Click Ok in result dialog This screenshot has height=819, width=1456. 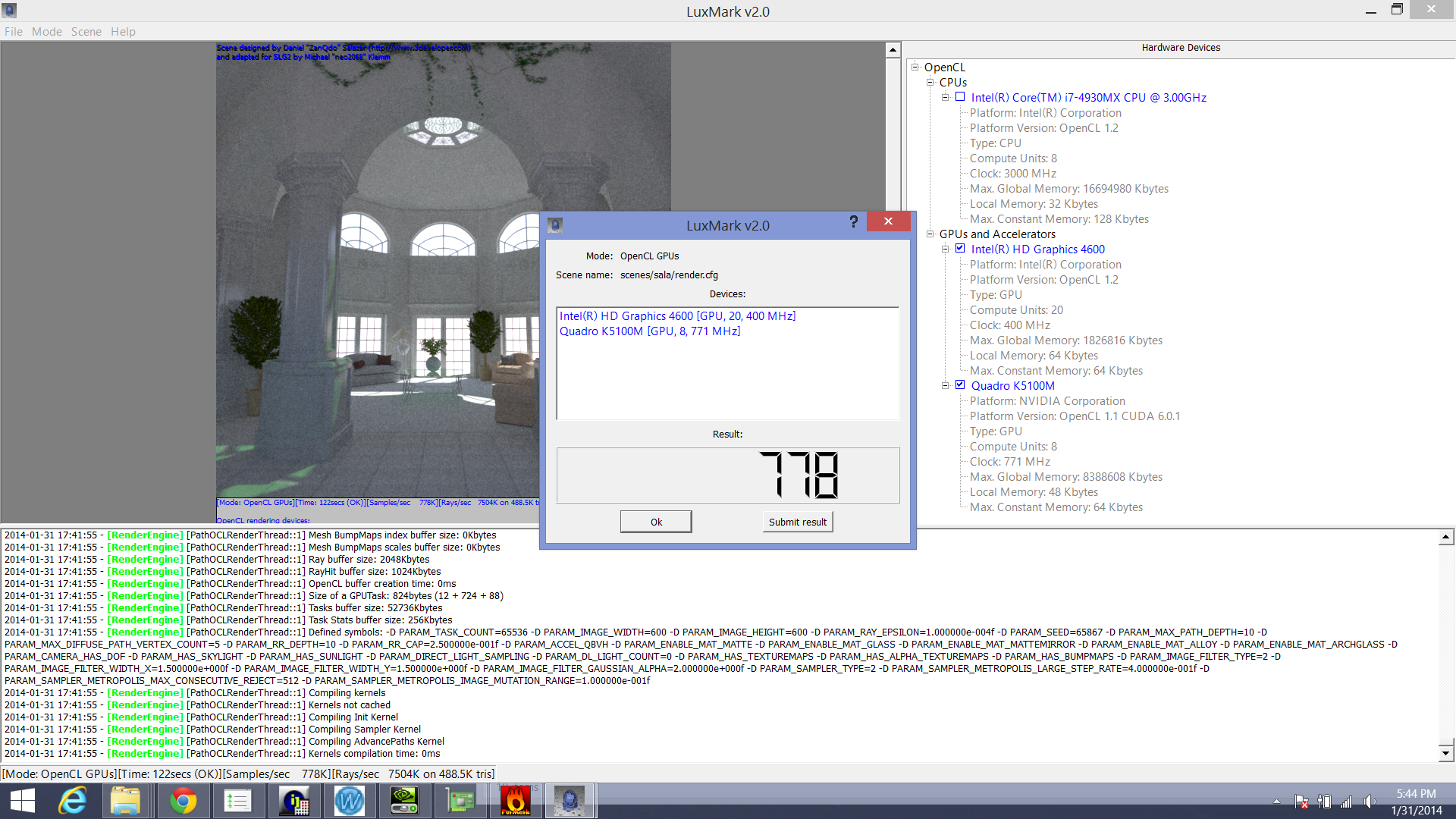click(x=656, y=522)
